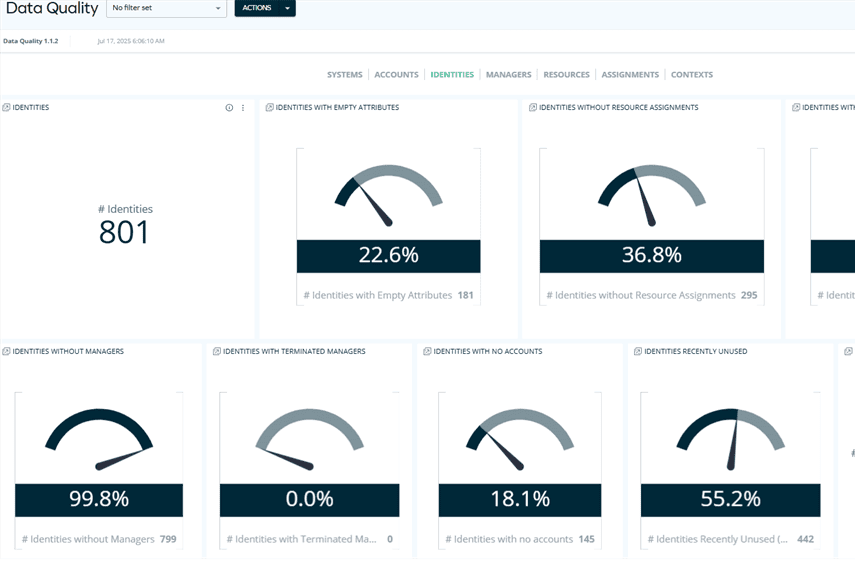The height and width of the screenshot is (569, 855).
Task: Click the ACTIONS button
Action: (257, 8)
